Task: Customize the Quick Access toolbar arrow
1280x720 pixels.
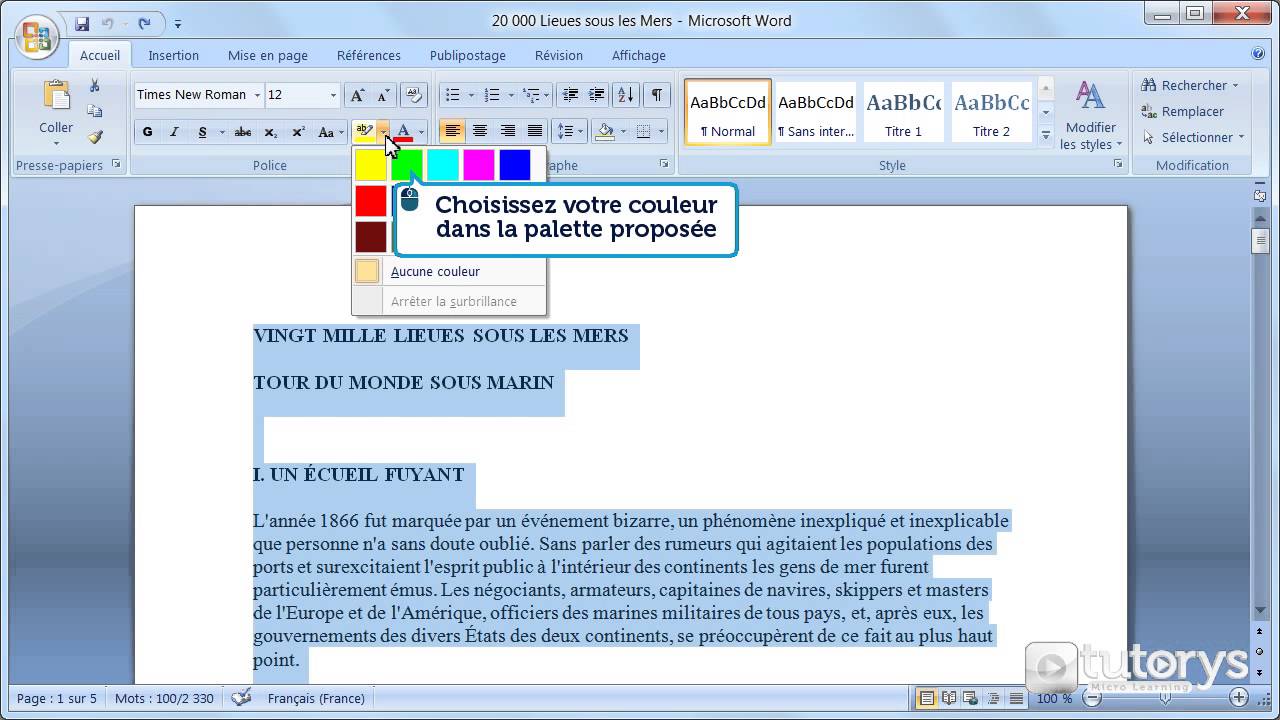Action: coord(178,23)
